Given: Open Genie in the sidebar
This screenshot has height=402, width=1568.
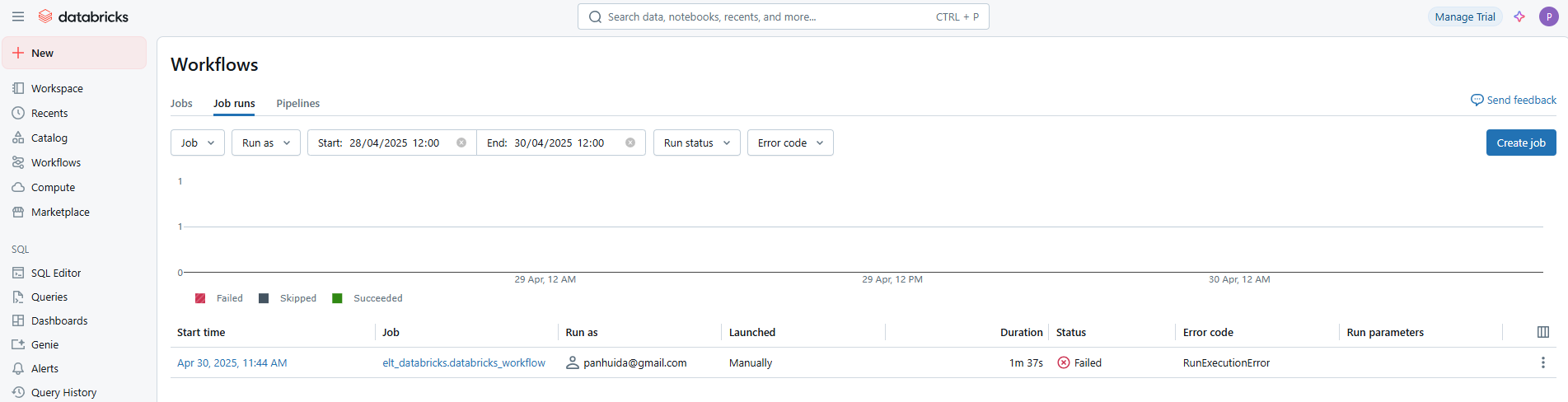Looking at the screenshot, I should [x=44, y=344].
